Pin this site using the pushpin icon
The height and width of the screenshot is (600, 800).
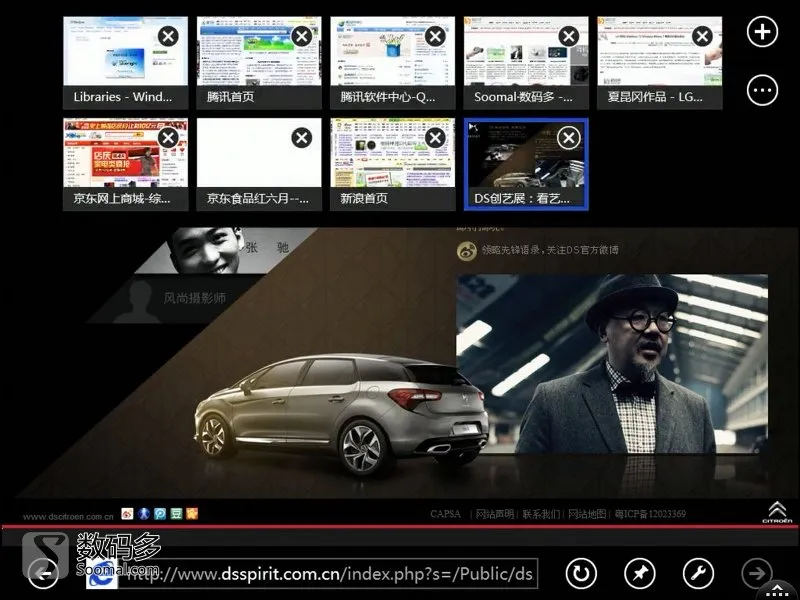point(640,573)
